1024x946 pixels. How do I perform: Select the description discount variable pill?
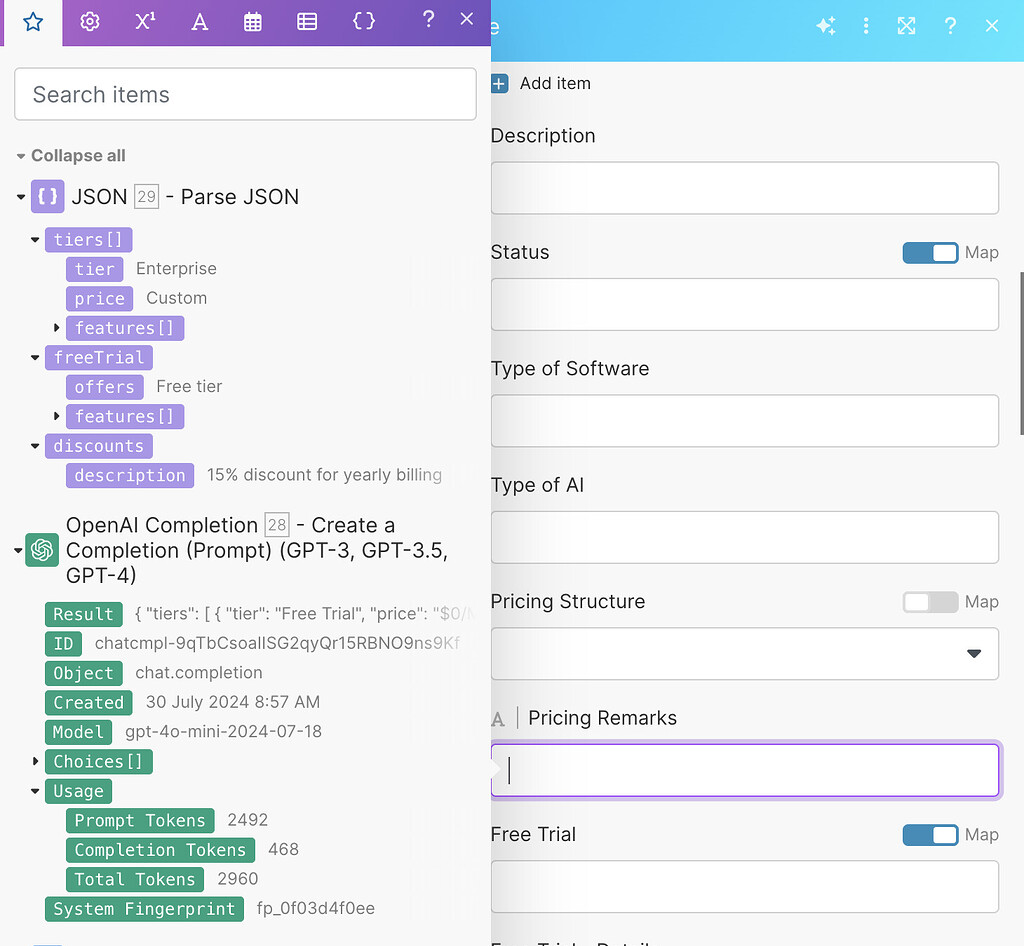(x=130, y=475)
